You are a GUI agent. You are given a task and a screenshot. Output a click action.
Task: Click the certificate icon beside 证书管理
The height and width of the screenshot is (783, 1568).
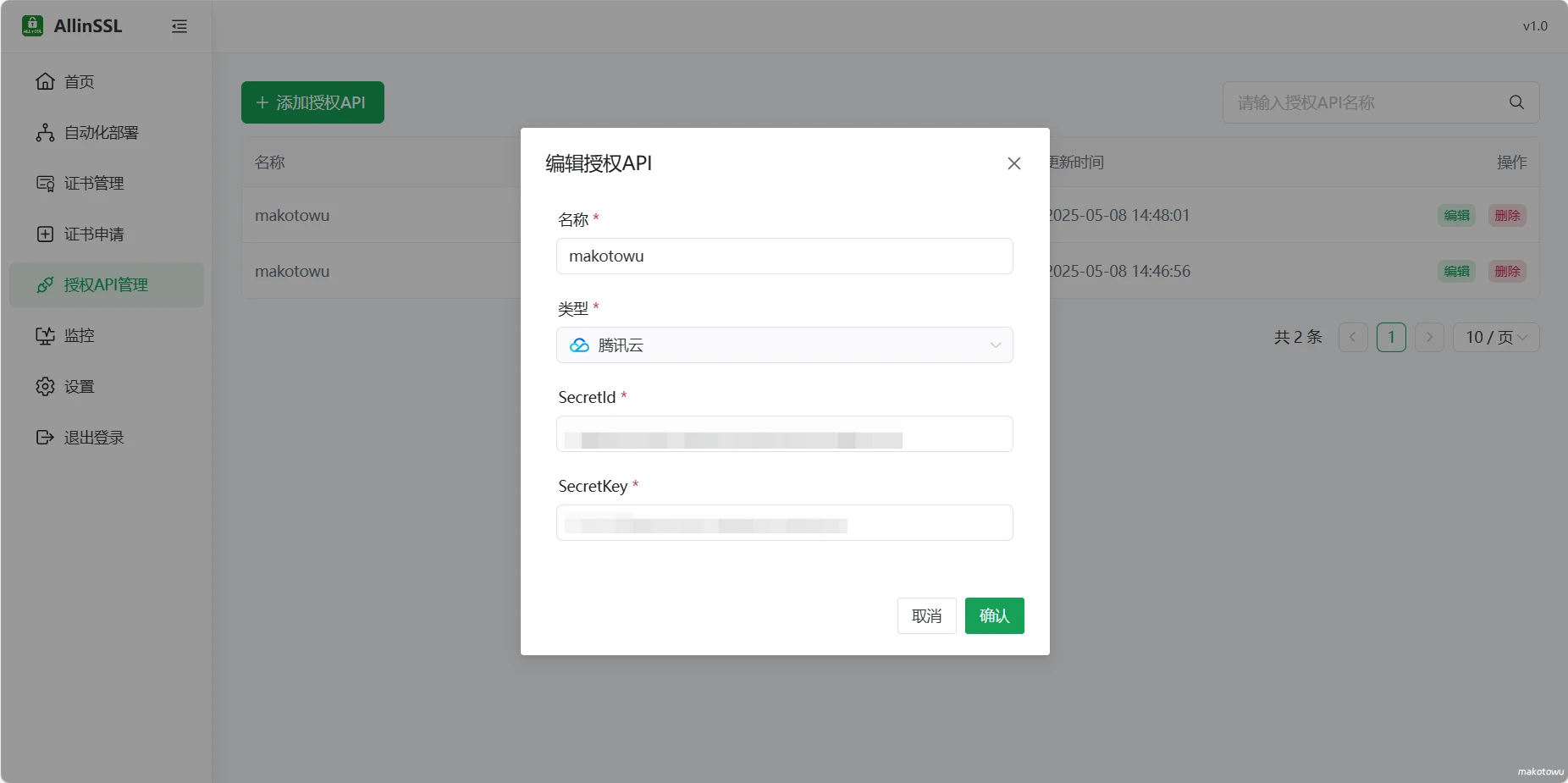tap(45, 183)
